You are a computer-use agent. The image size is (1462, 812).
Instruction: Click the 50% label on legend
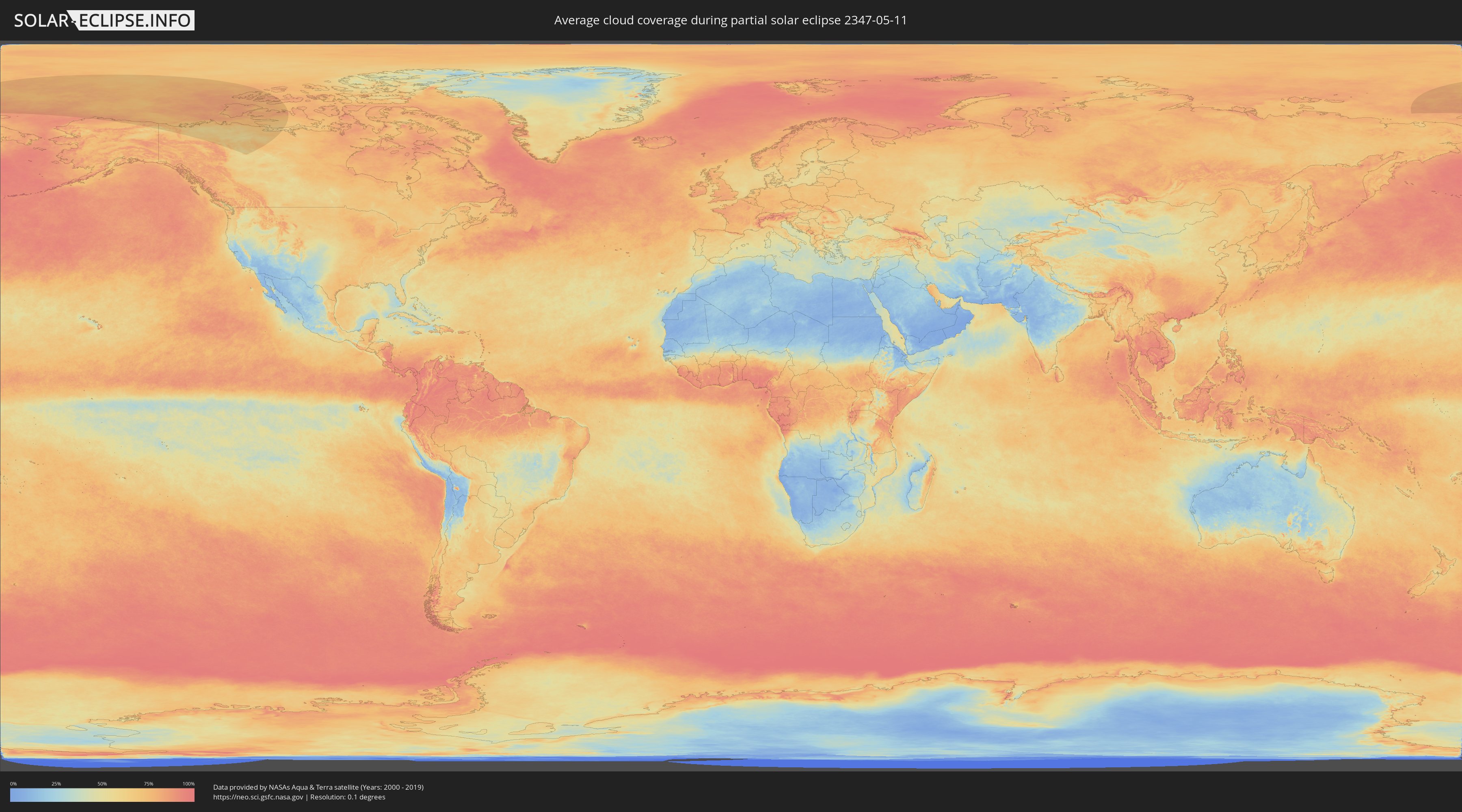102,784
